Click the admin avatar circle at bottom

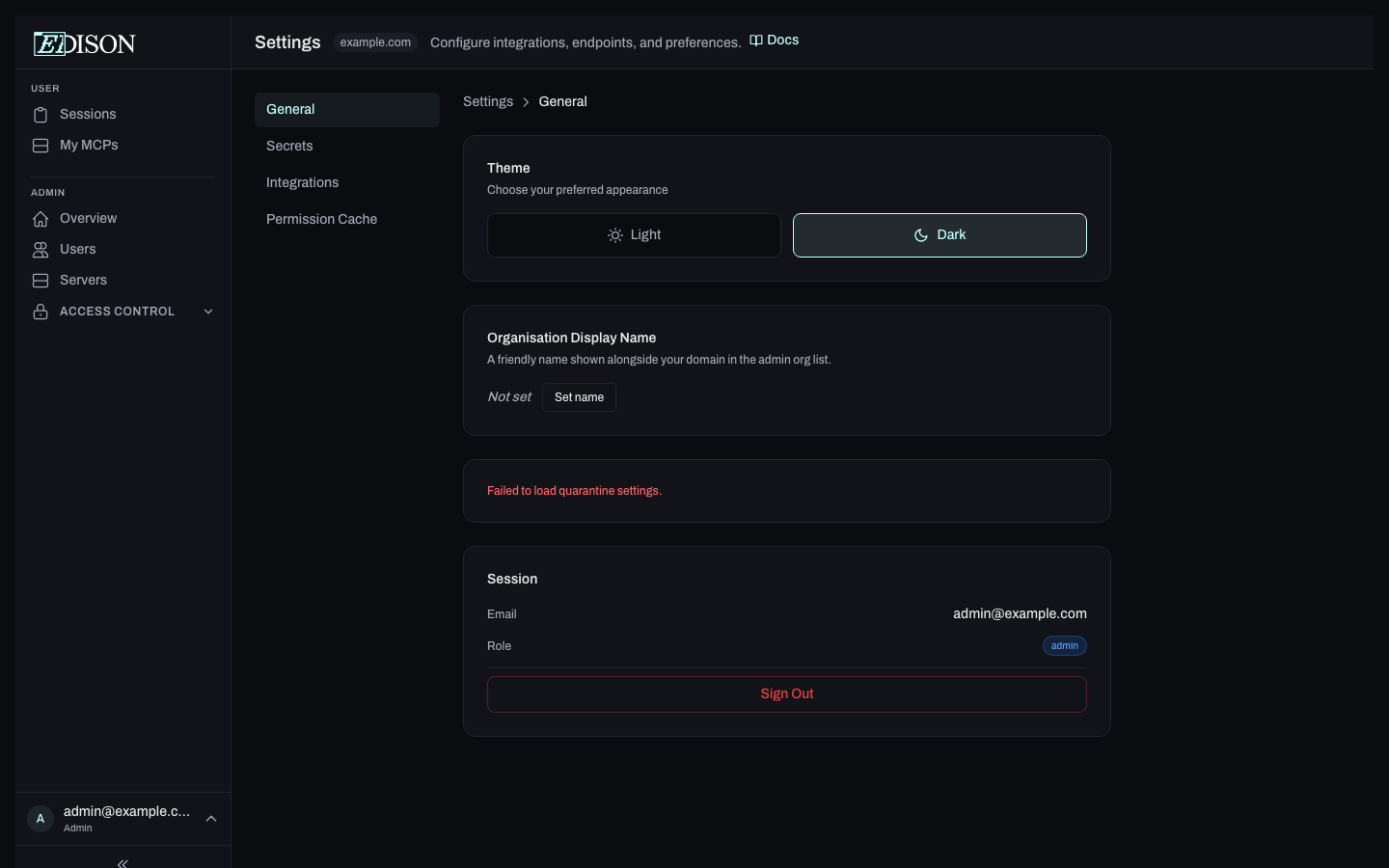click(41, 818)
